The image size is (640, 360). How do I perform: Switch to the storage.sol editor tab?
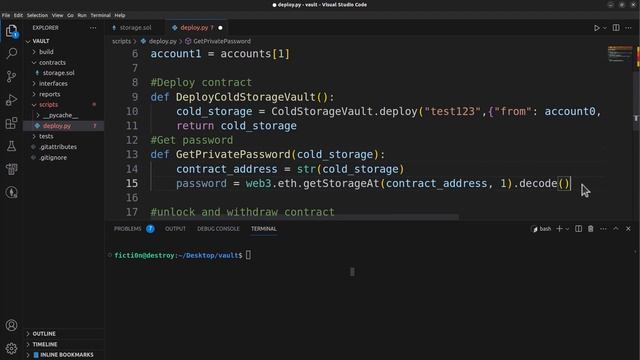pos(136,28)
